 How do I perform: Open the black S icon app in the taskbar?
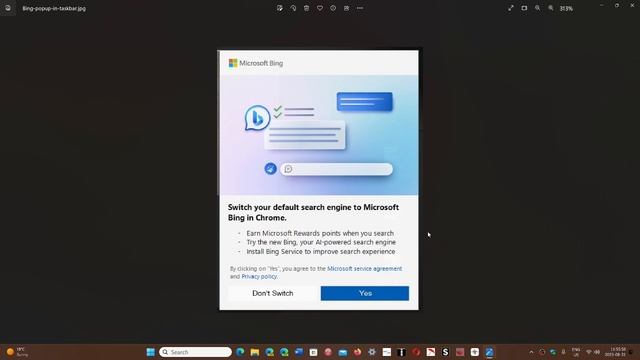point(445,352)
